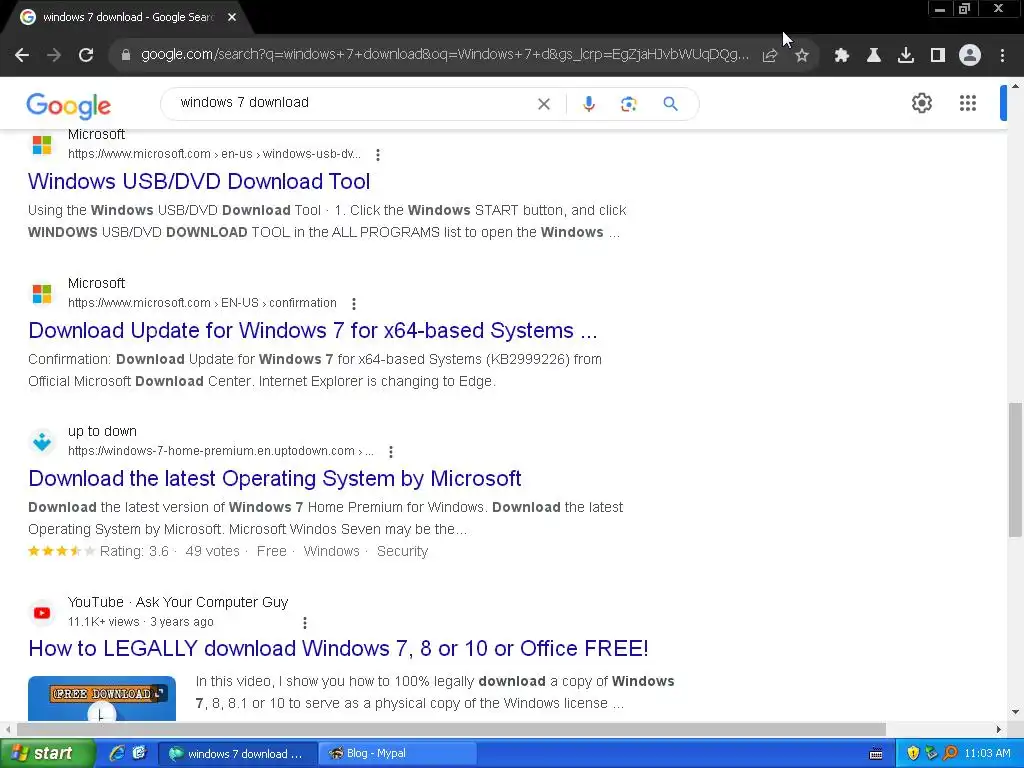Viewport: 1024px width, 768px height.
Task: Switch to windows 7 download taskbar button
Action: 239,754
